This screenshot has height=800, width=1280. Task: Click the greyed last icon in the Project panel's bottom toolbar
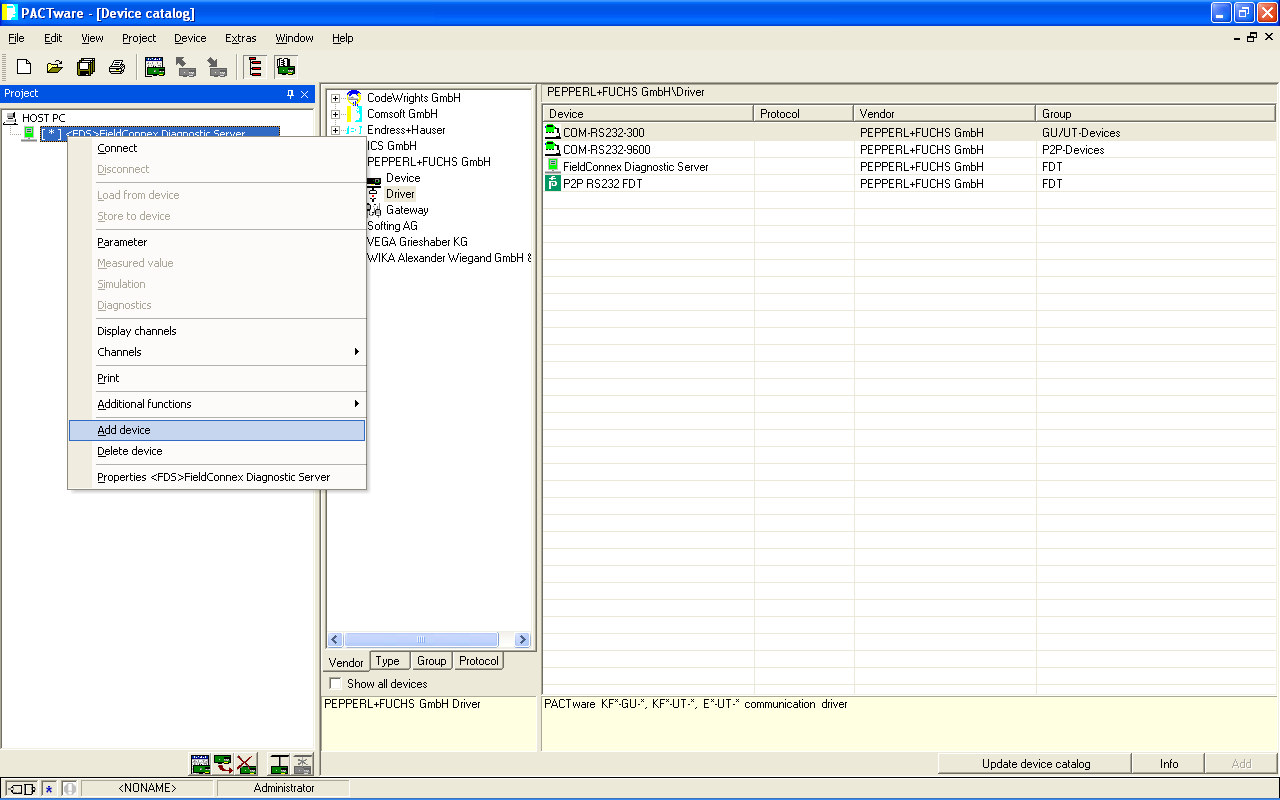302,765
